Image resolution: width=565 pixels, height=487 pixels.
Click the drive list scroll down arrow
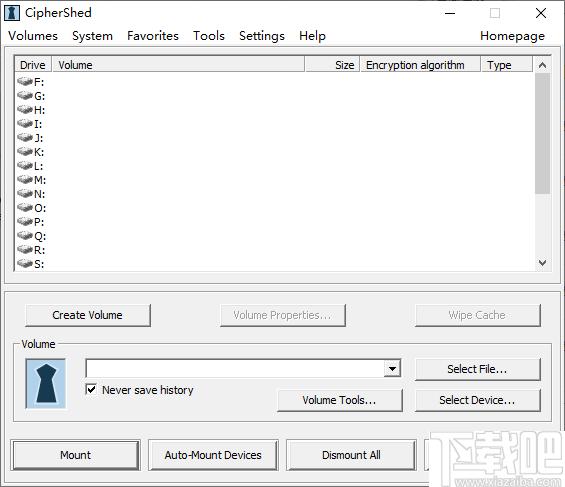pyautogui.click(x=542, y=263)
